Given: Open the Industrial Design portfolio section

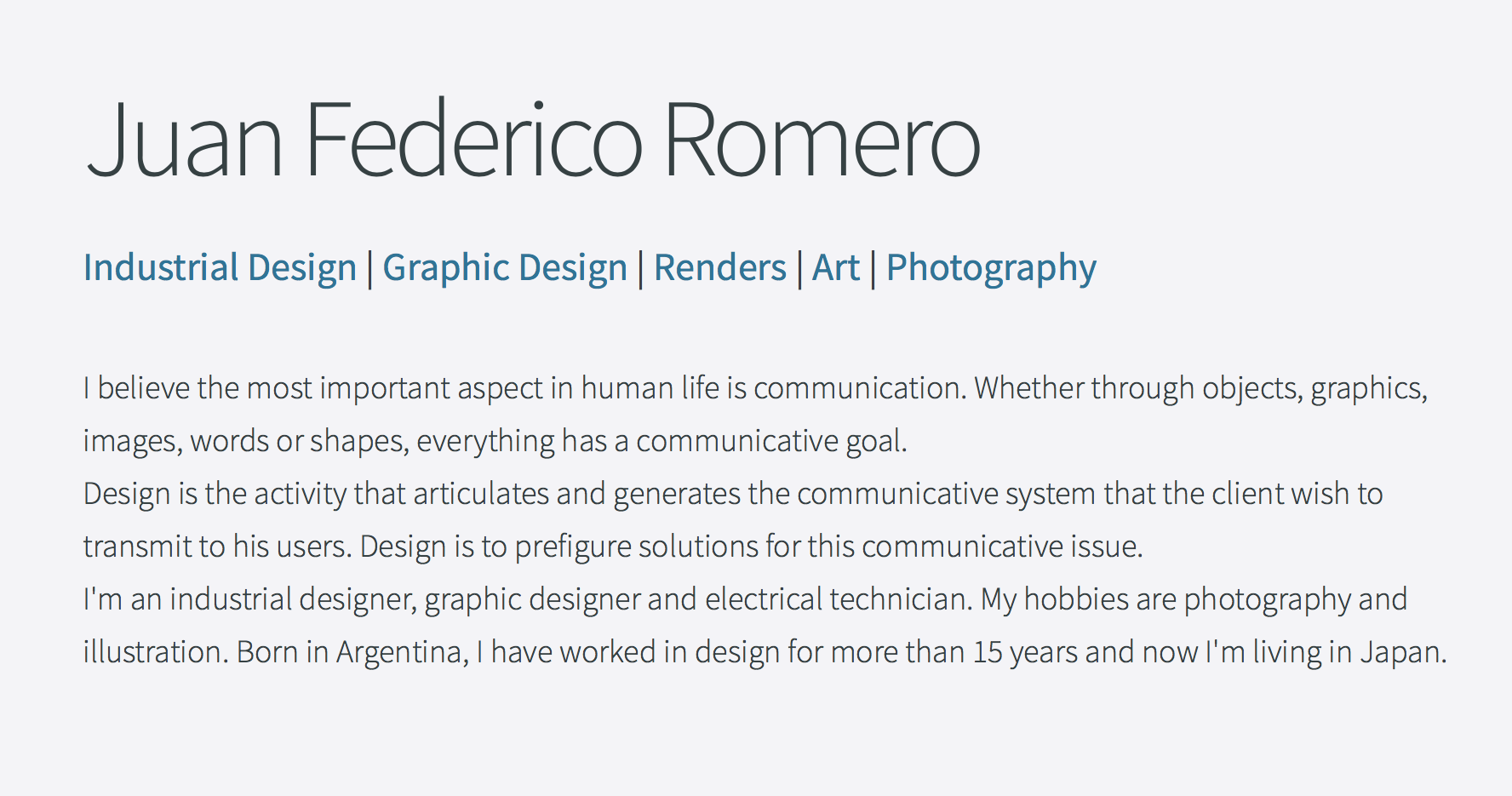Looking at the screenshot, I should tap(220, 267).
